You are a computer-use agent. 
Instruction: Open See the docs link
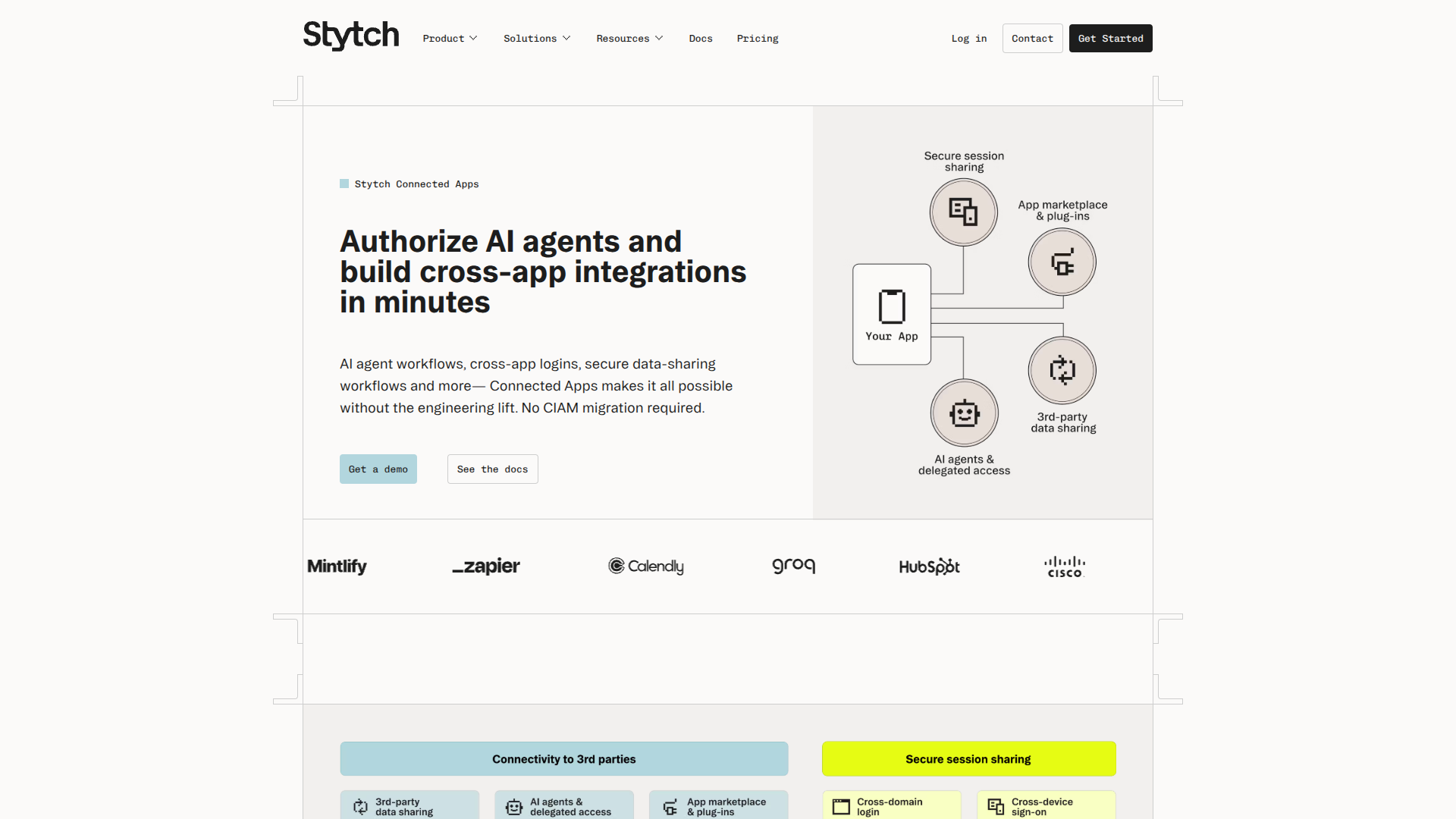(492, 469)
